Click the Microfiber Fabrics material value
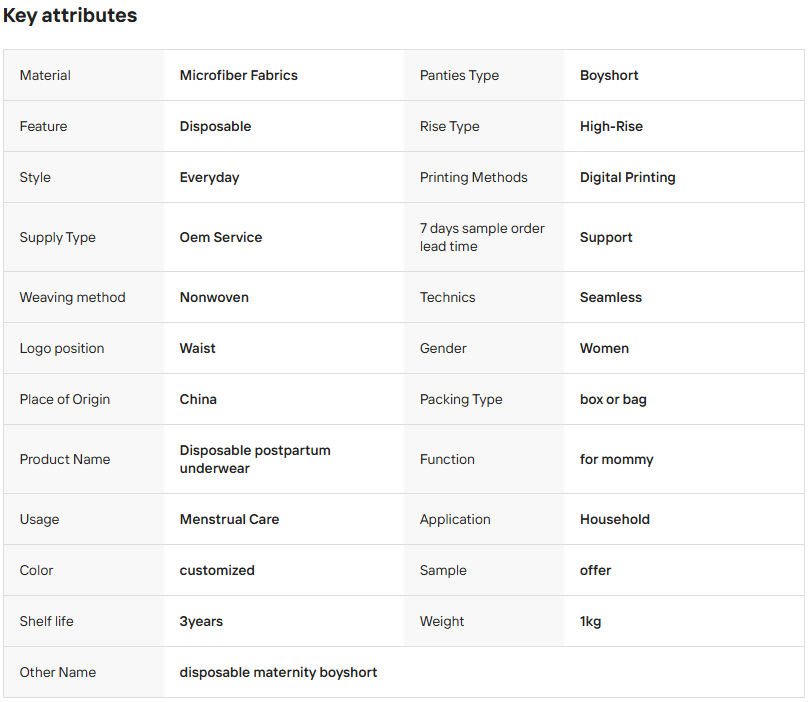This screenshot has width=808, height=702. tap(238, 75)
